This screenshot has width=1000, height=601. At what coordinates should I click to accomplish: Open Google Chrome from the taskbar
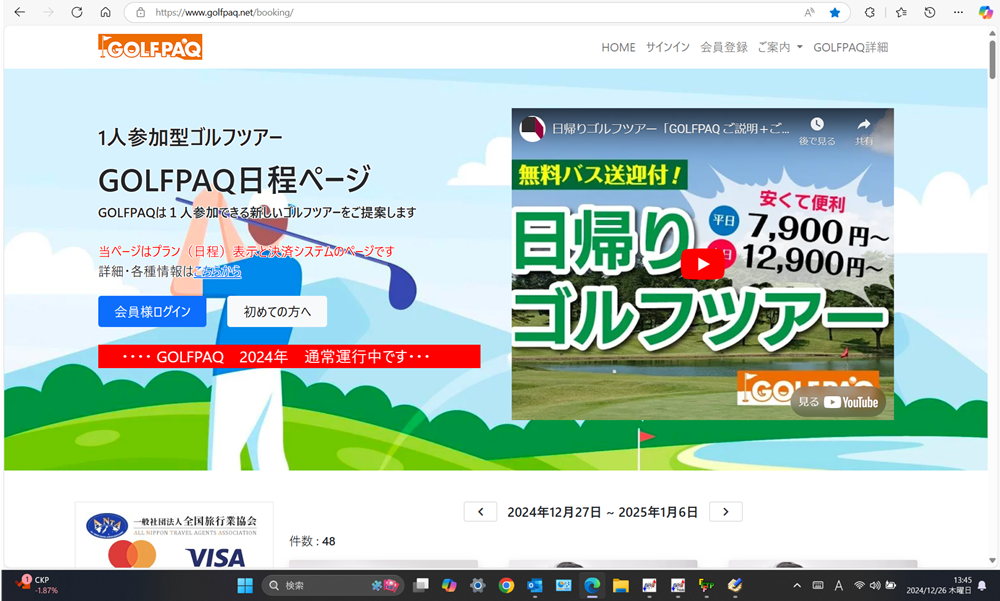(x=506, y=585)
